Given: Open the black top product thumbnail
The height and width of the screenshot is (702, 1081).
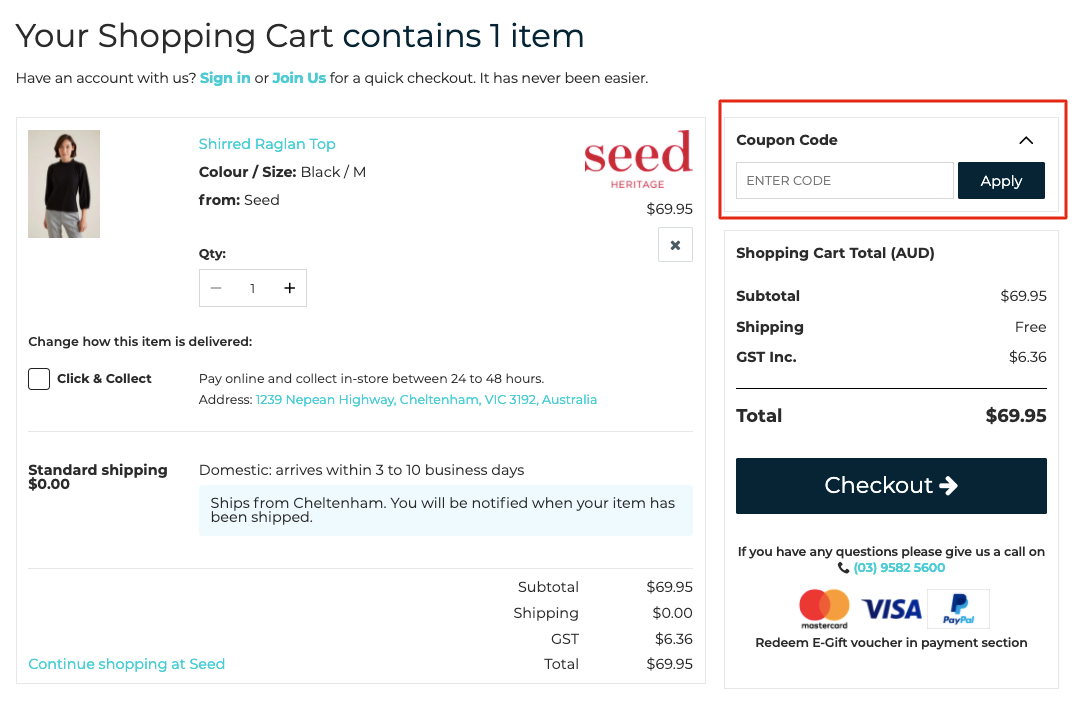Looking at the screenshot, I should click(x=64, y=184).
